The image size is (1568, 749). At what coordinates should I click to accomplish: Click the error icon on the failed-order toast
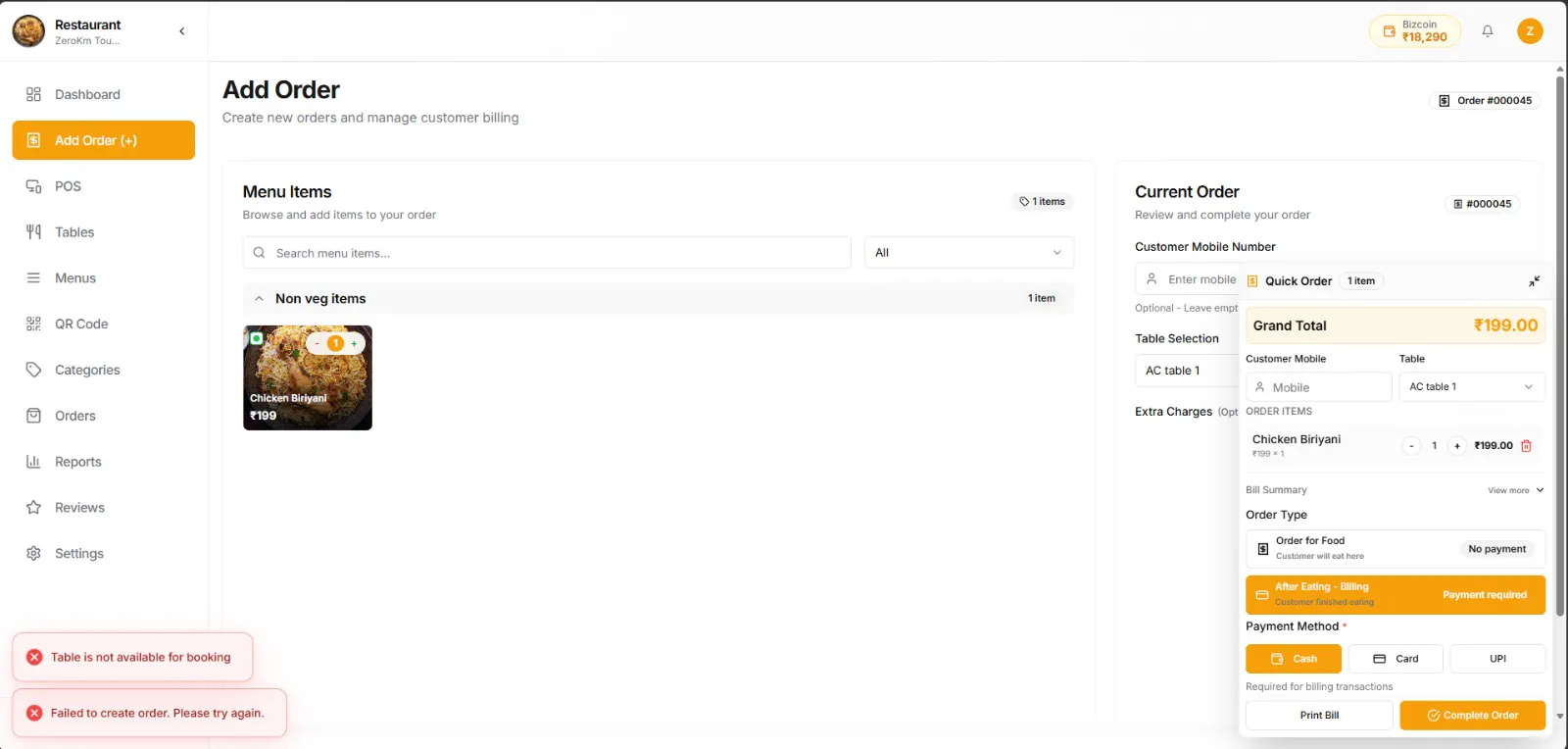[x=34, y=713]
